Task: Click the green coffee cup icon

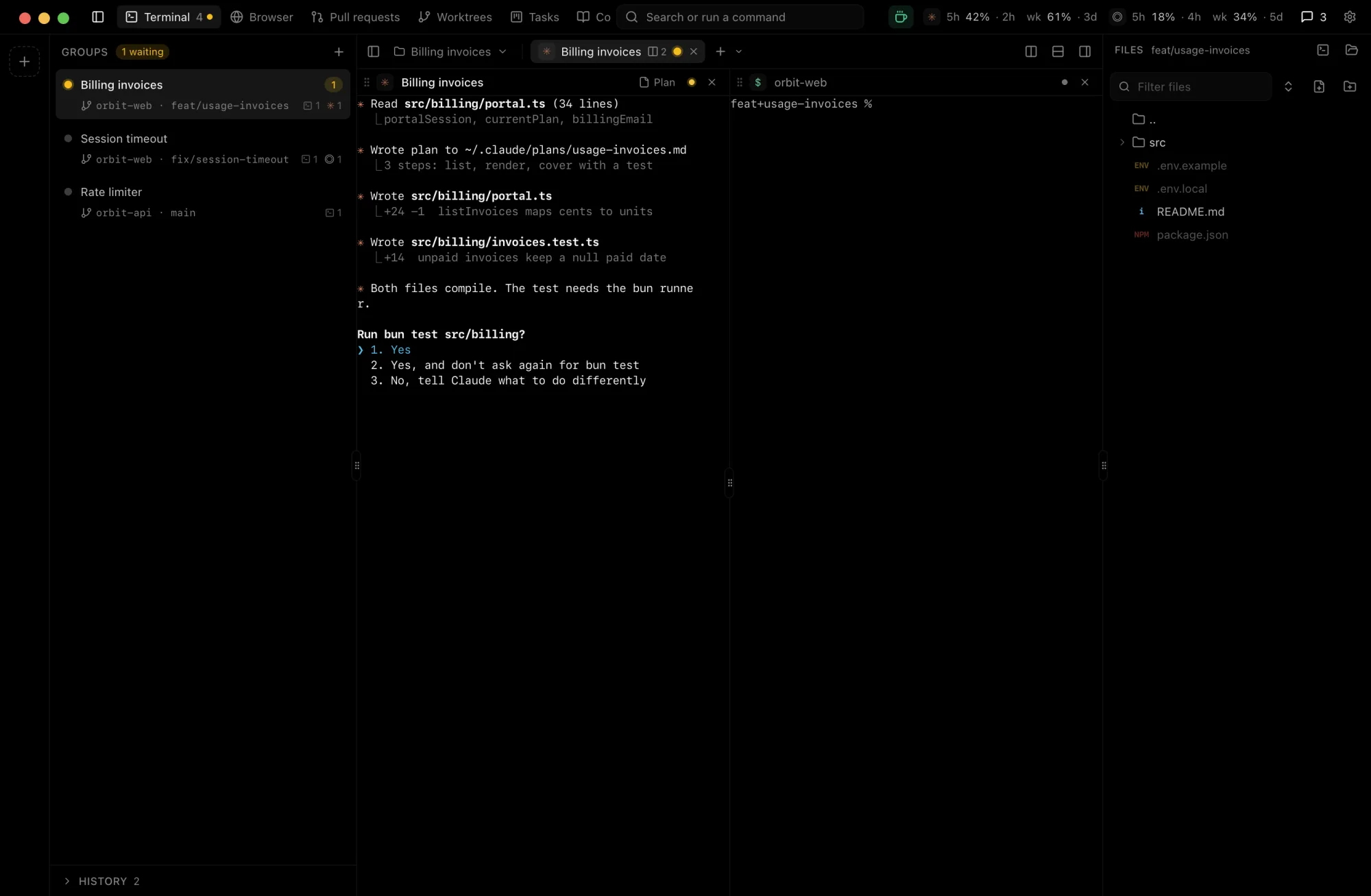Action: pos(901,17)
